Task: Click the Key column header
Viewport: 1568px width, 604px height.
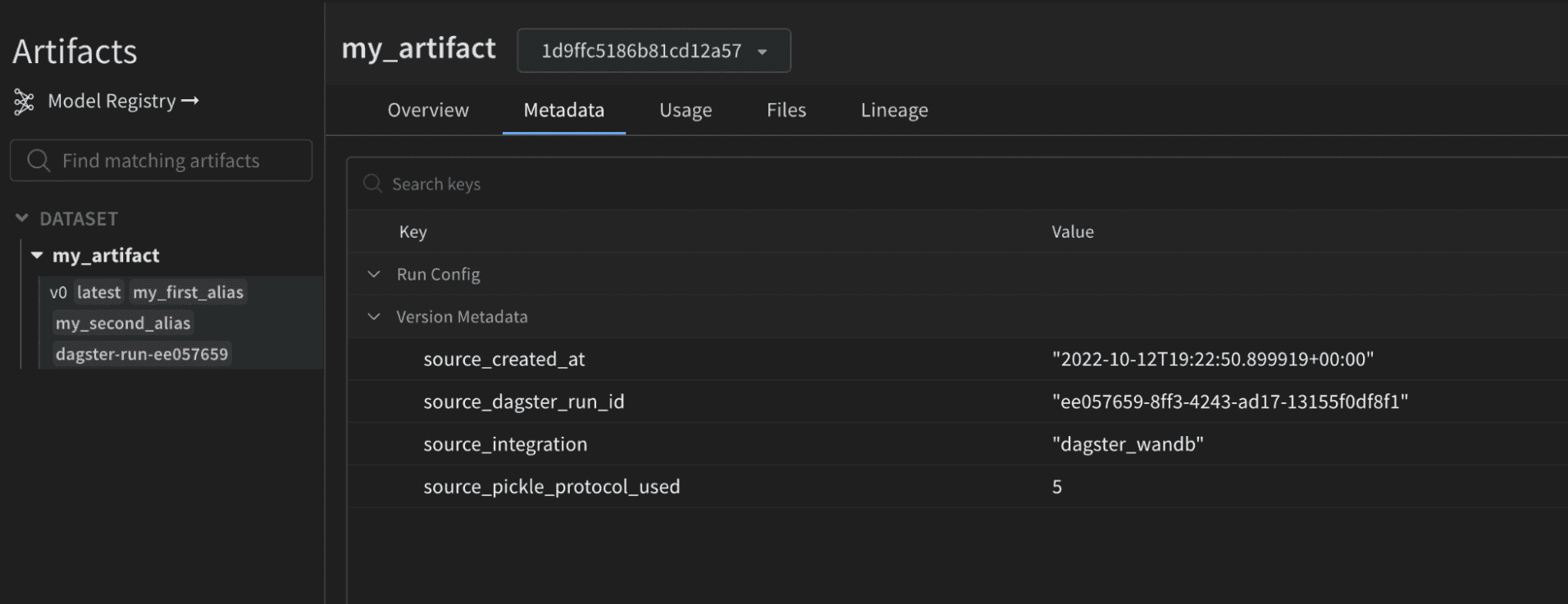Action: tap(413, 232)
